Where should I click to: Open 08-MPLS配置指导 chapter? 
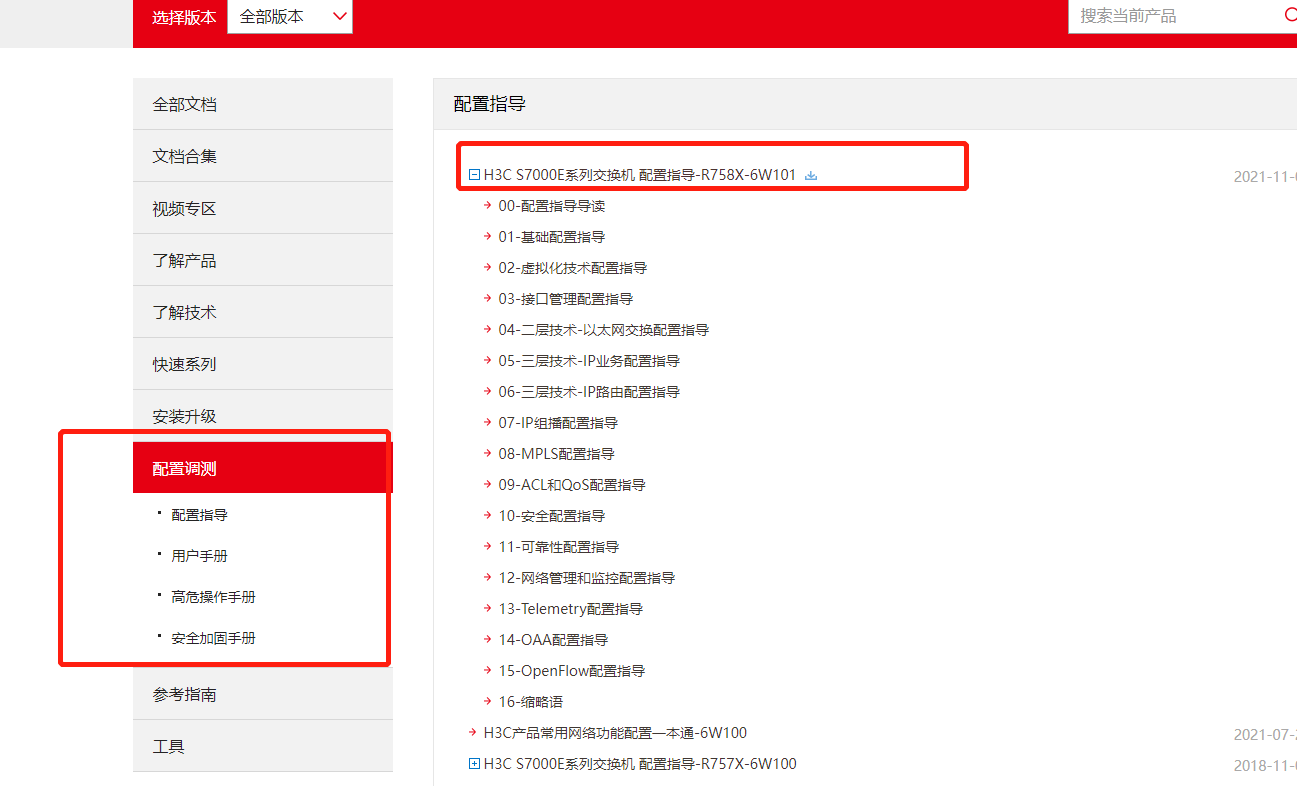coord(557,454)
